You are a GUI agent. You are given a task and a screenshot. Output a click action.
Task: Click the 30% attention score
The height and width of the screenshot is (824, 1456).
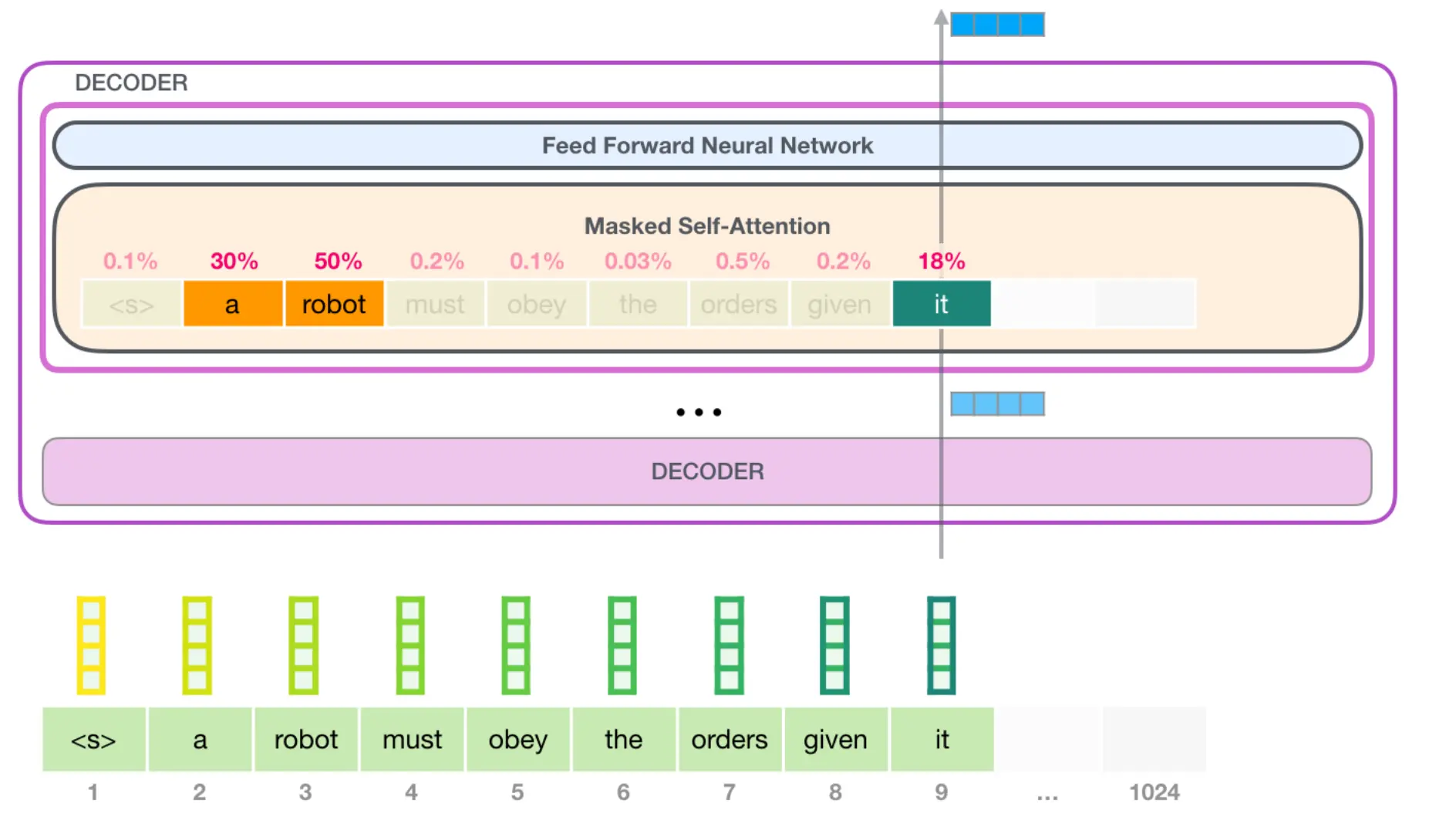[x=234, y=261]
